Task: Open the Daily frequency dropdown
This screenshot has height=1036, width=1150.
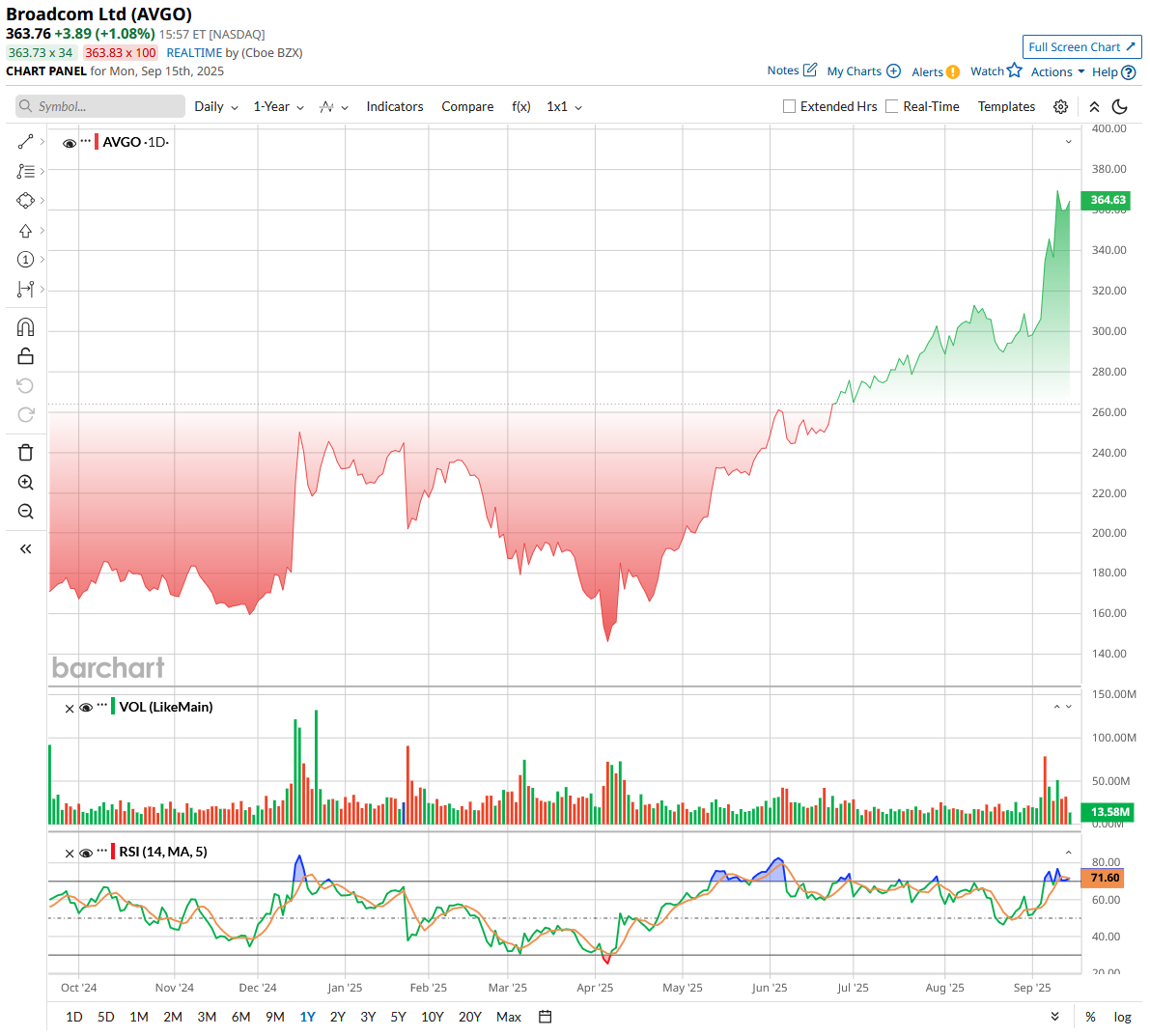Action: click(x=215, y=107)
